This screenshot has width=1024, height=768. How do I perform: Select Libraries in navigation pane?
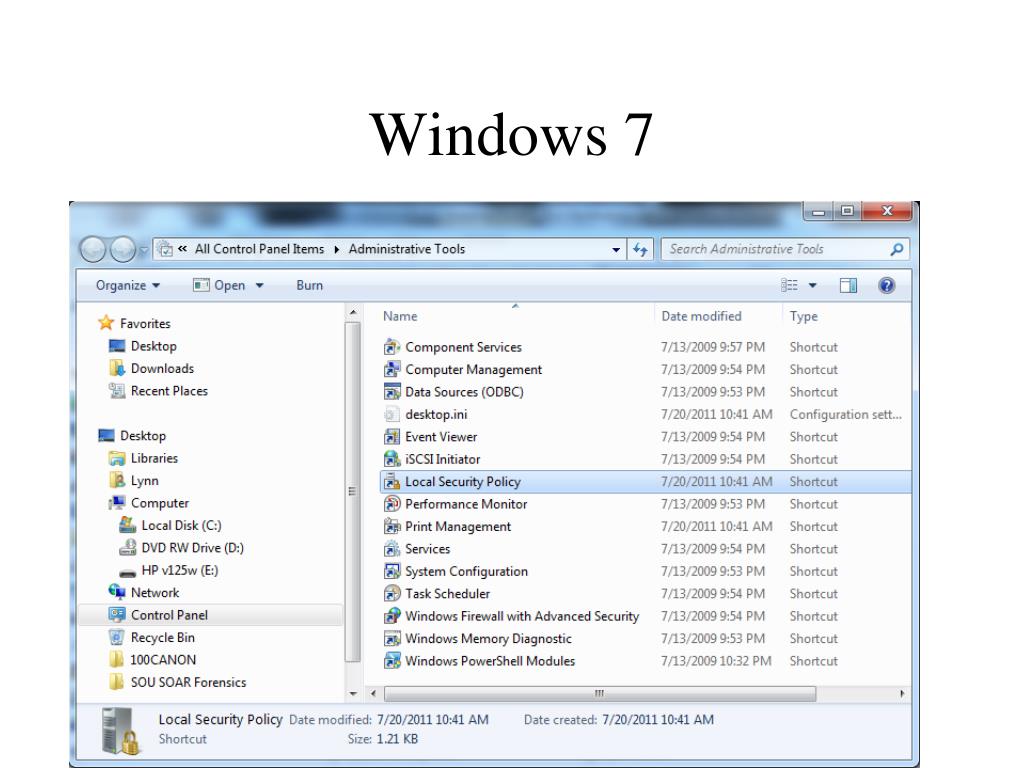point(154,458)
